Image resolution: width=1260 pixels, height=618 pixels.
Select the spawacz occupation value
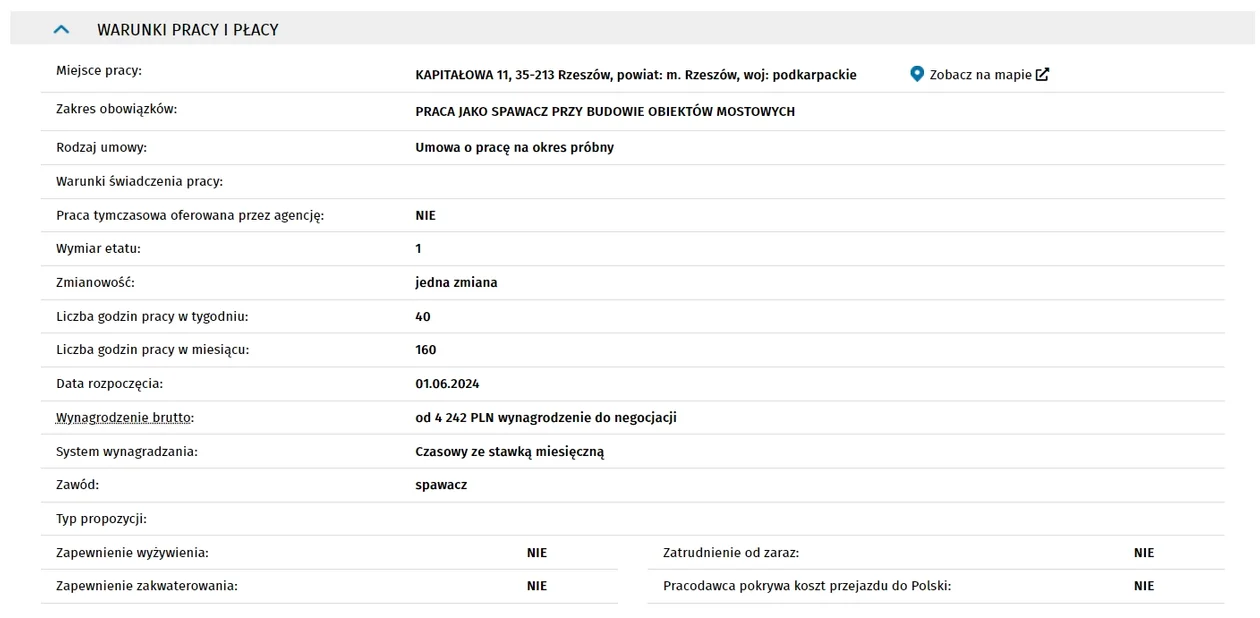coord(441,485)
